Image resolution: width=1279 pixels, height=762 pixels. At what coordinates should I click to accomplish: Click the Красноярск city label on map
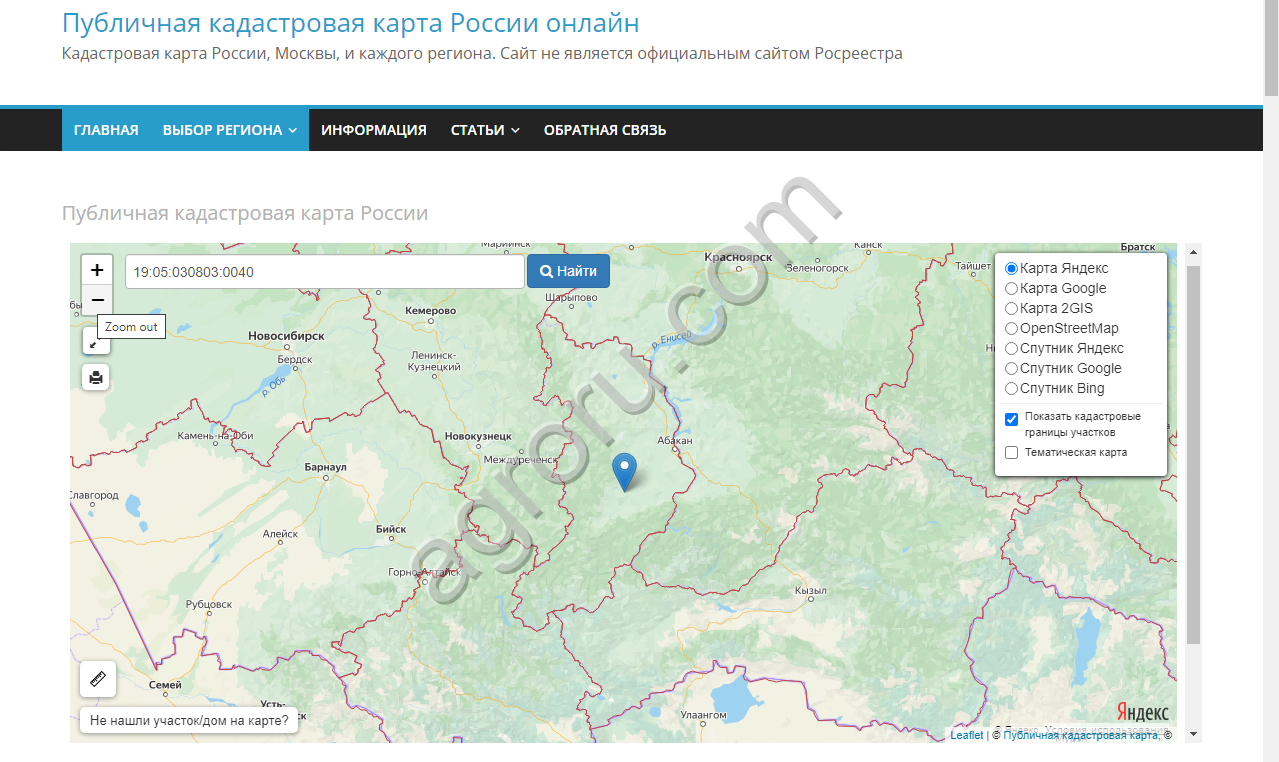pos(739,257)
